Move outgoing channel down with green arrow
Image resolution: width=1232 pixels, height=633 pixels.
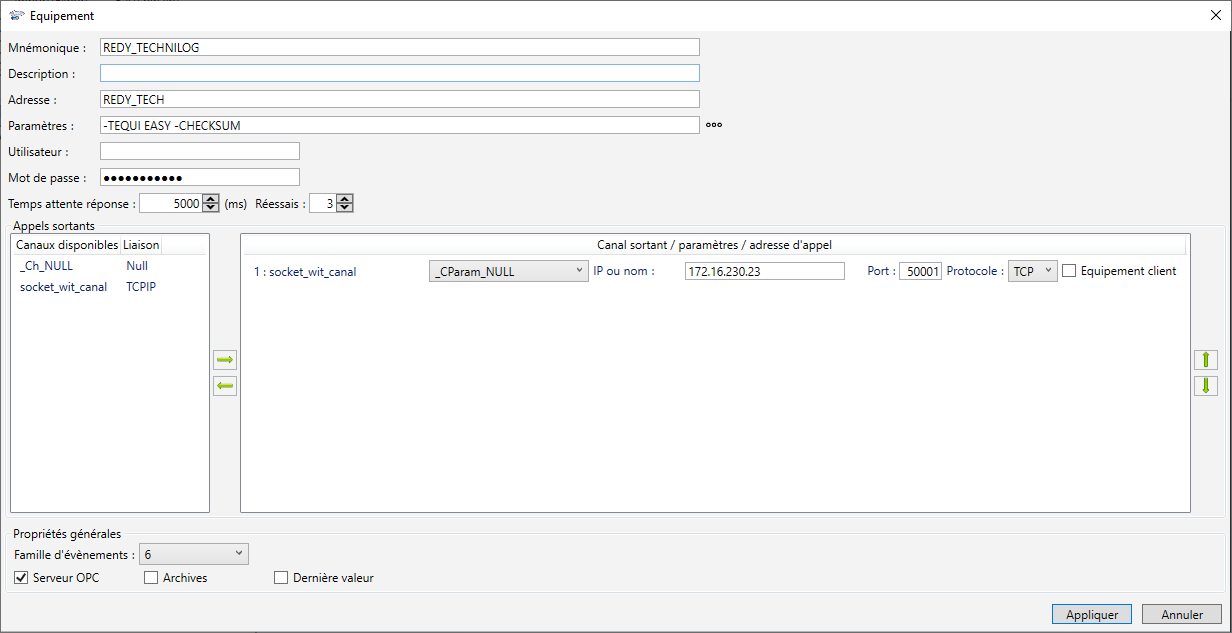1205,386
